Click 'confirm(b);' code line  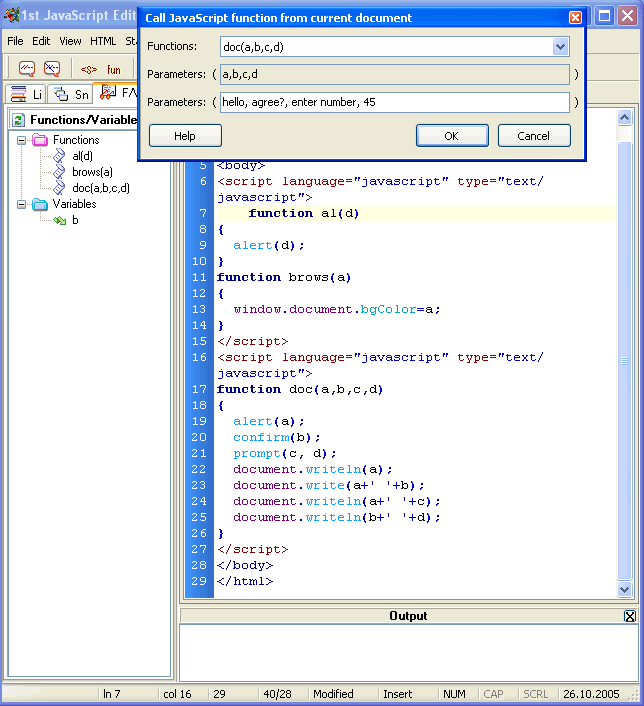coord(277,437)
